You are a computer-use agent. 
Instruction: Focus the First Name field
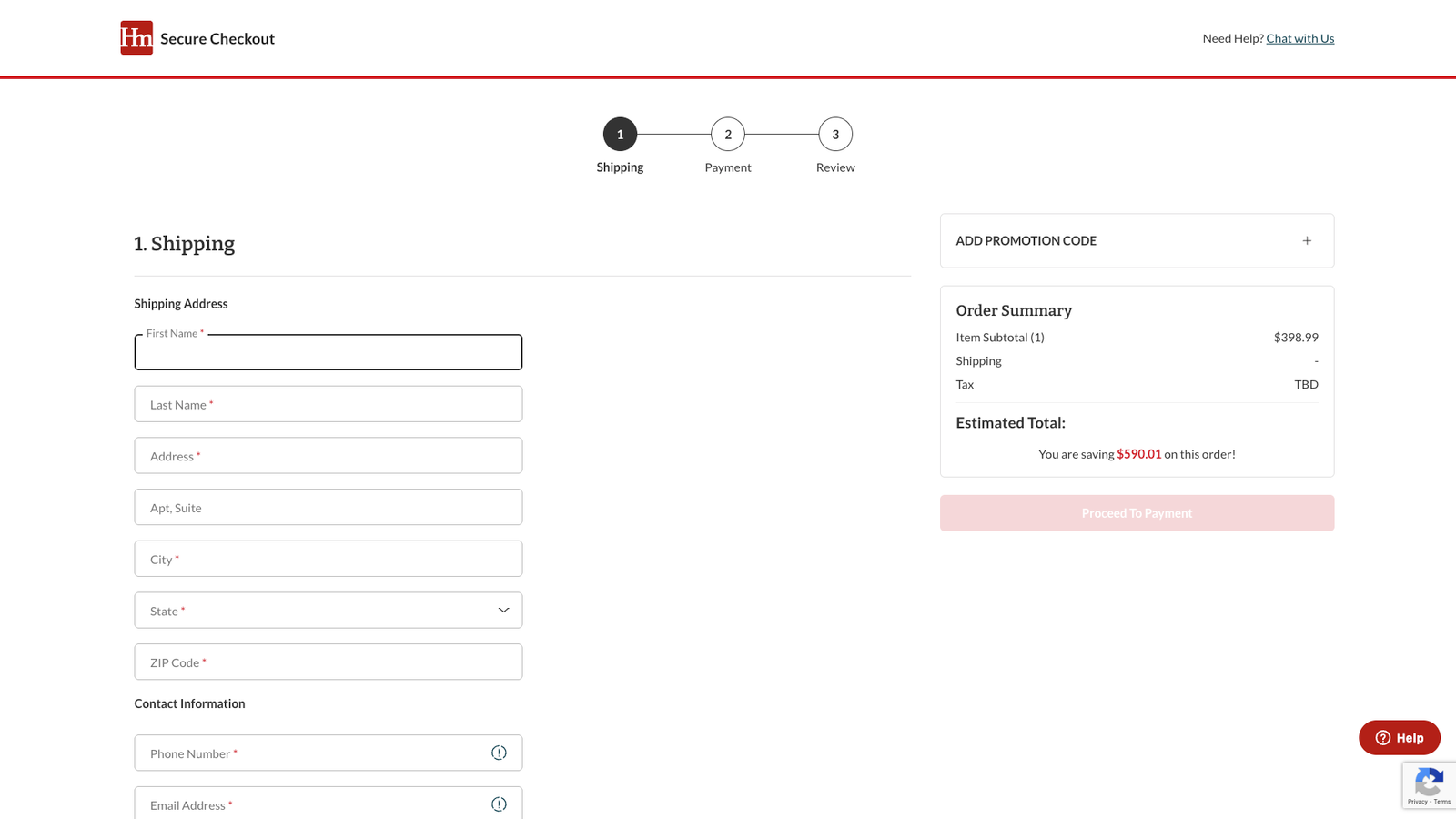328,353
